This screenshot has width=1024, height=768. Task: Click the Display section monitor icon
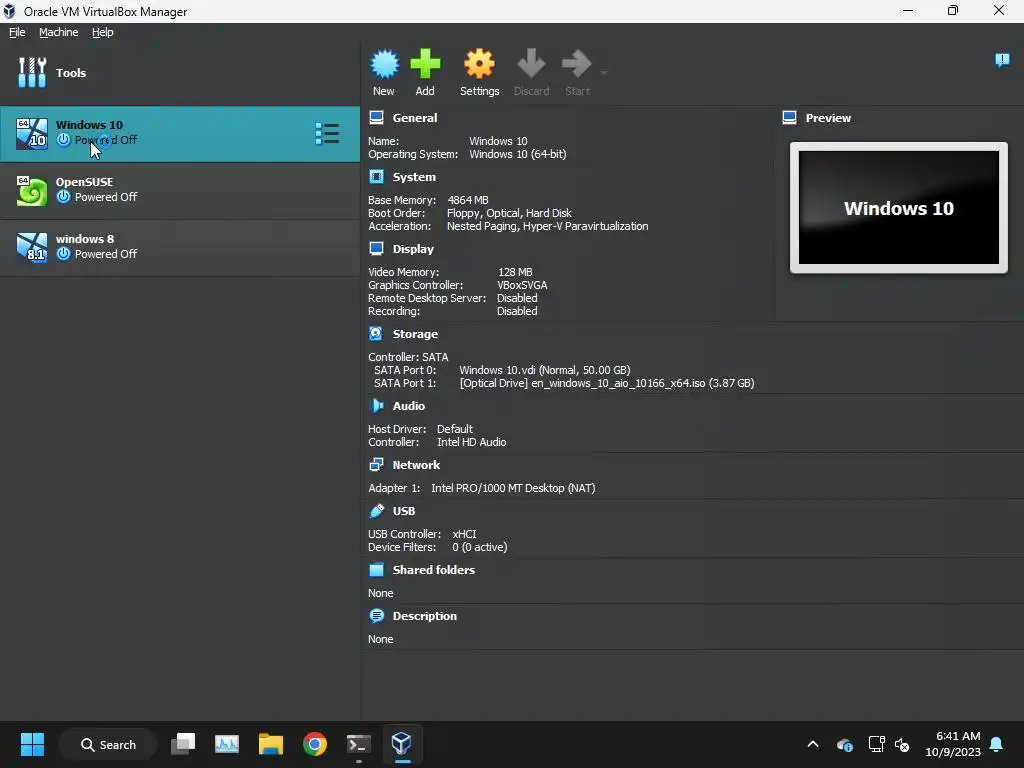376,248
